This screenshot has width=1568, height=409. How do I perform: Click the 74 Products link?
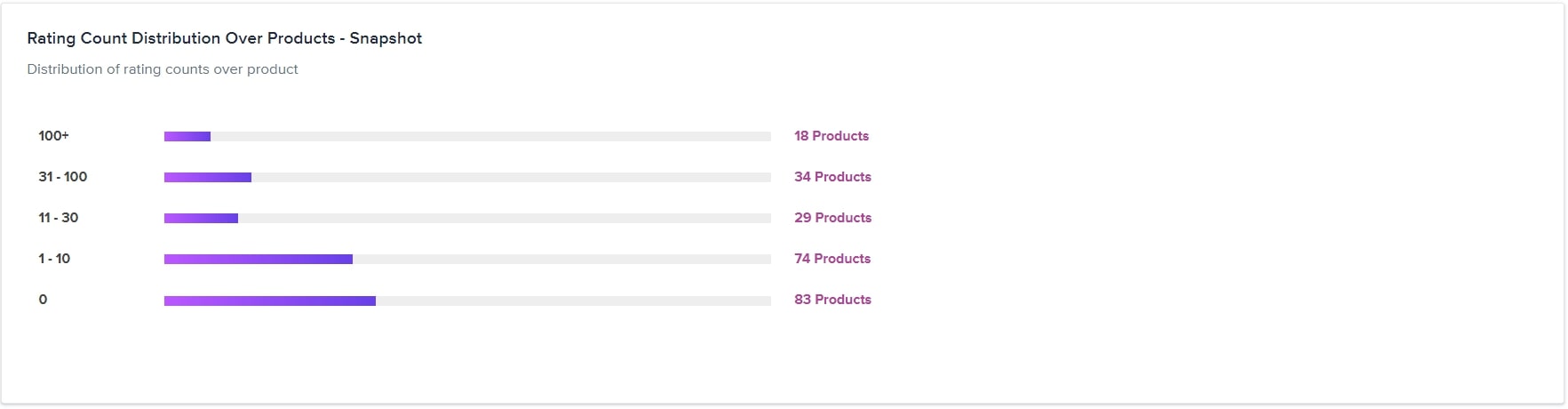(x=832, y=259)
